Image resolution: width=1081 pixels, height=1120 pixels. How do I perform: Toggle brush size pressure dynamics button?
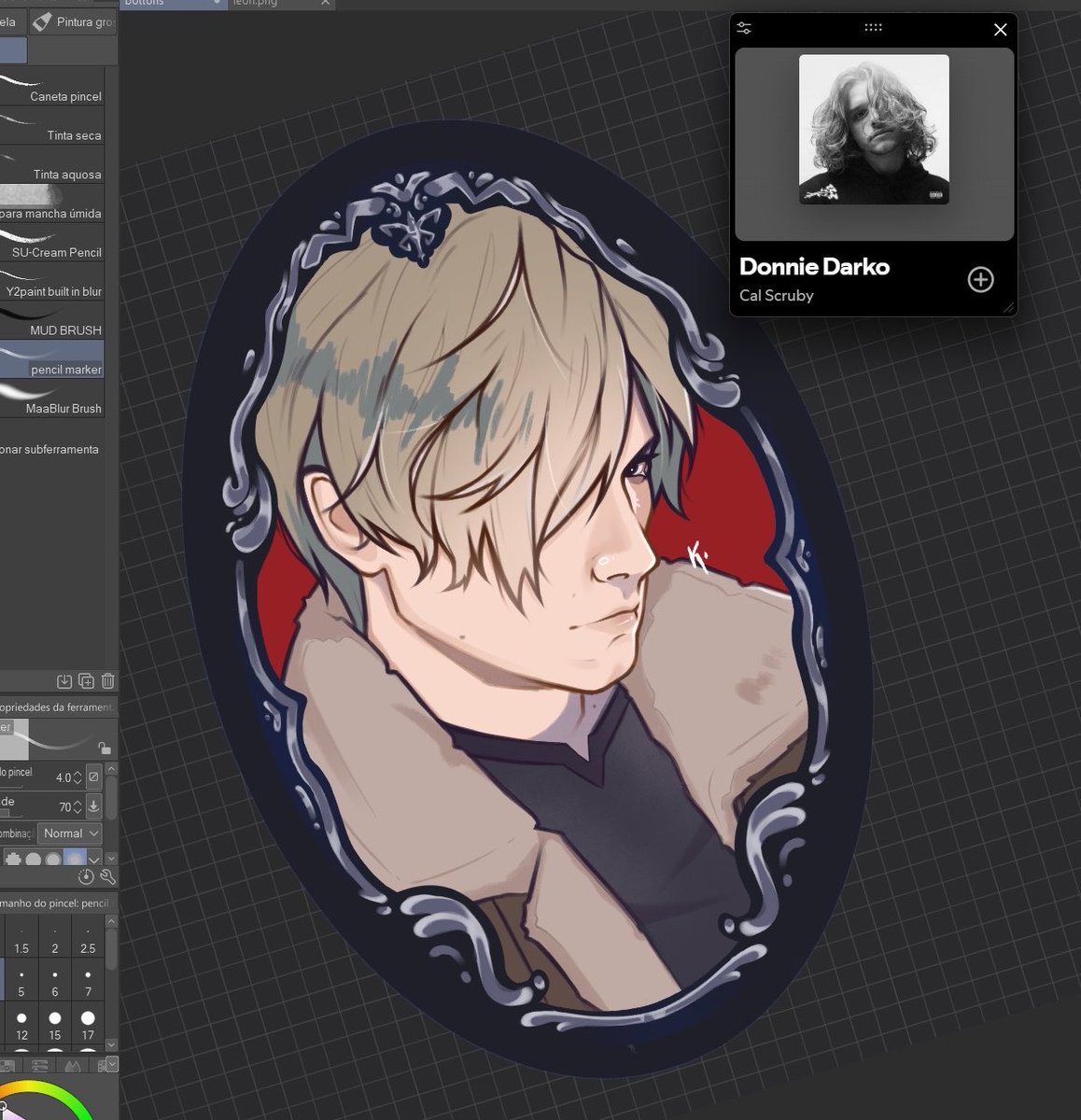click(x=93, y=777)
